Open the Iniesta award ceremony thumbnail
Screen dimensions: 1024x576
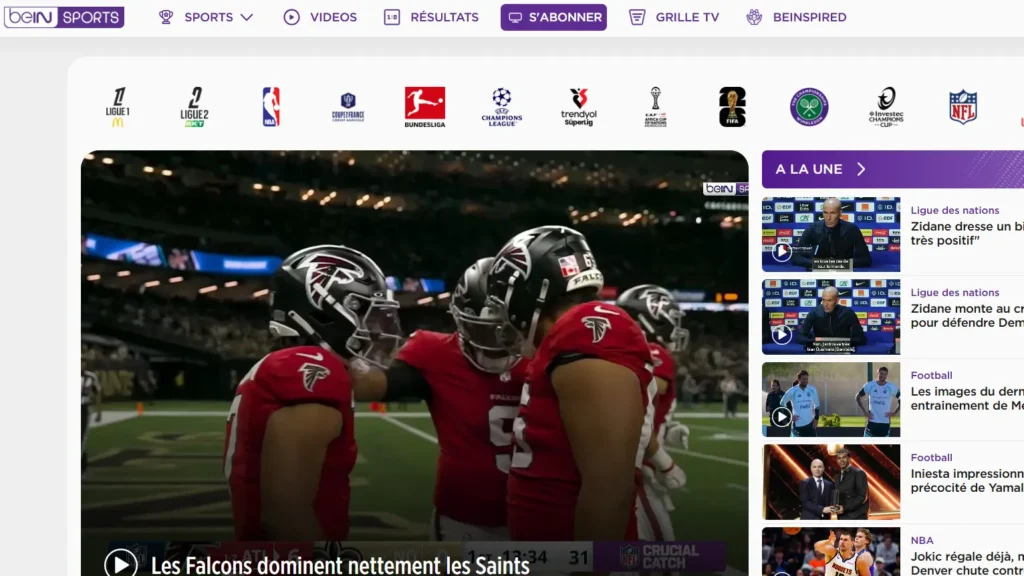831,482
